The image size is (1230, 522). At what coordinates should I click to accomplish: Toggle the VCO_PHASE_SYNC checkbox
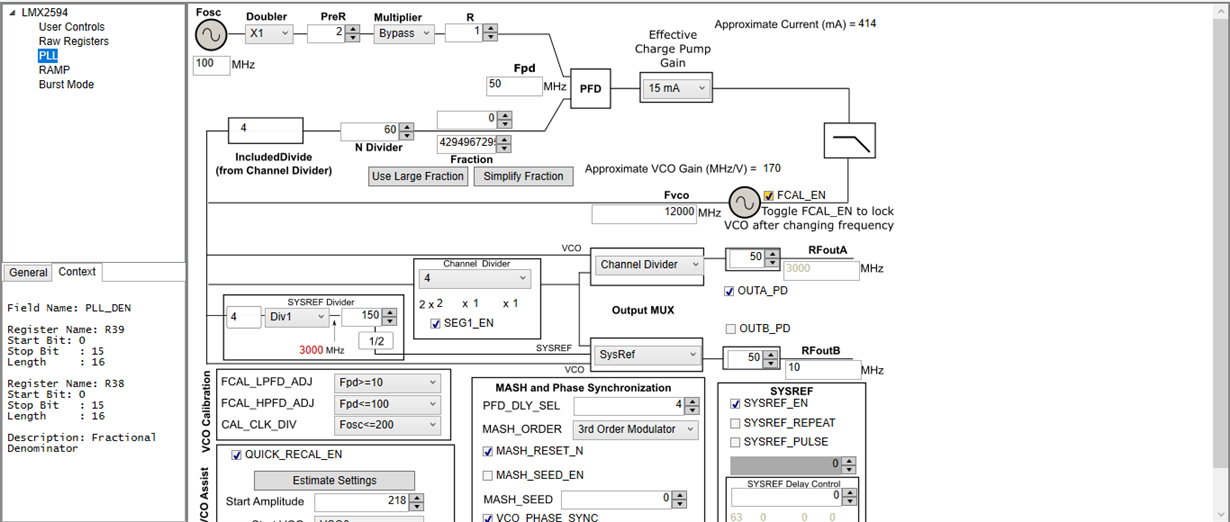[x=488, y=518]
